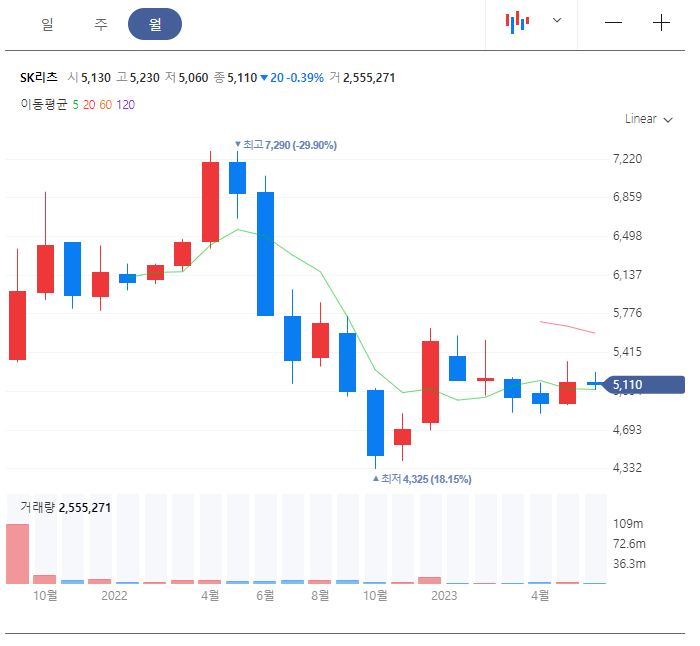Viewport: 700px width, 646px height.
Task: Click the 2022 date axis label
Action: tap(114, 596)
